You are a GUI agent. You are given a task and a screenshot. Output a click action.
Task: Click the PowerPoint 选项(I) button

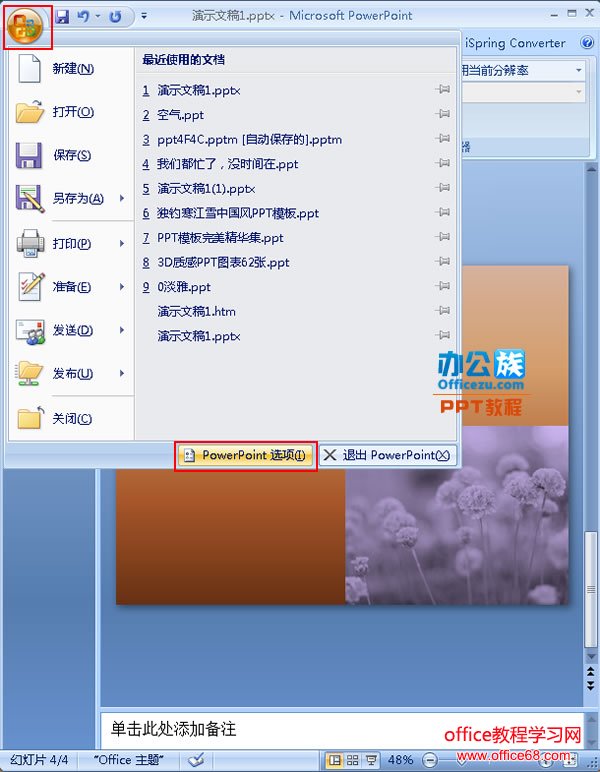(245, 455)
